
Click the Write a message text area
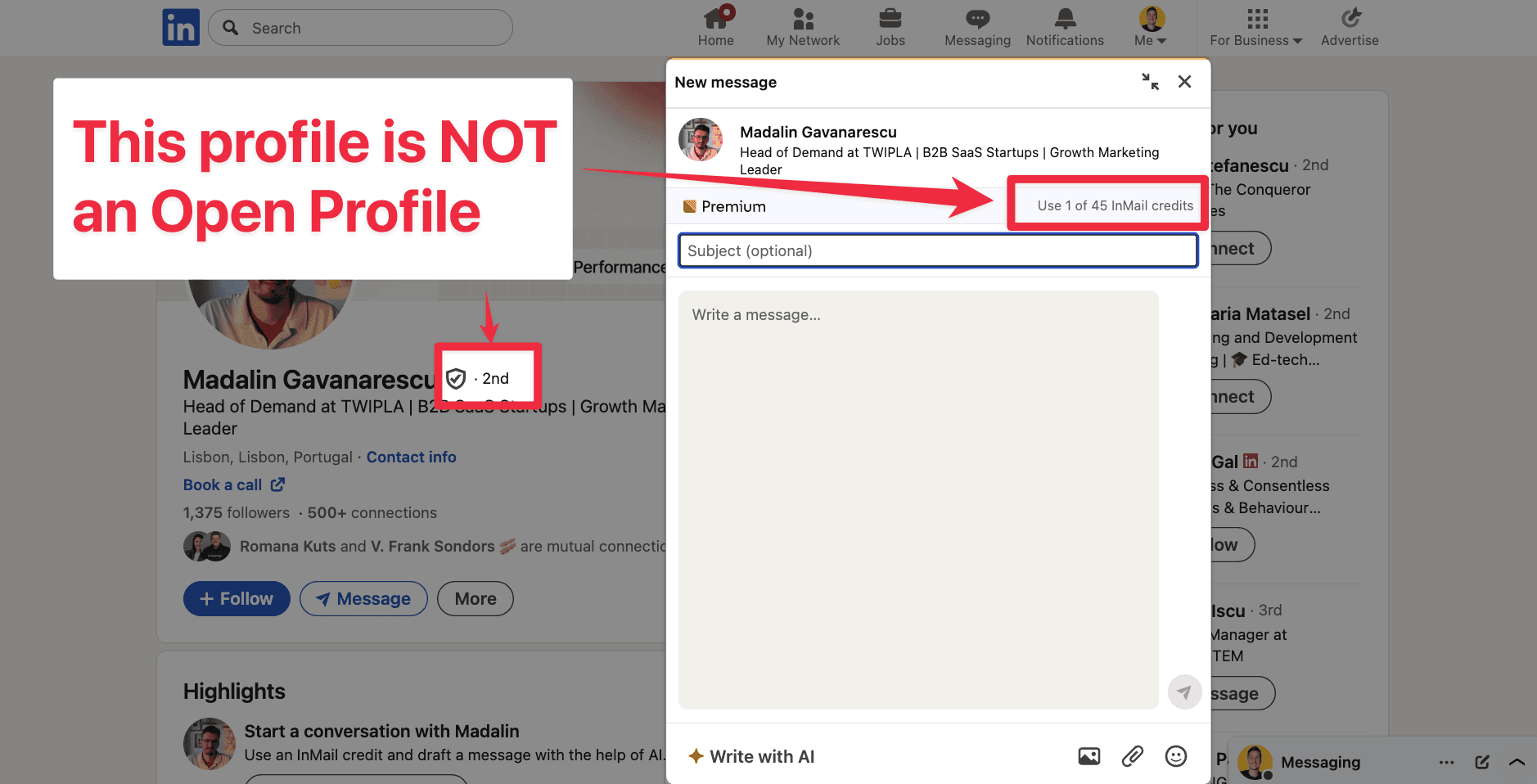tap(918, 500)
